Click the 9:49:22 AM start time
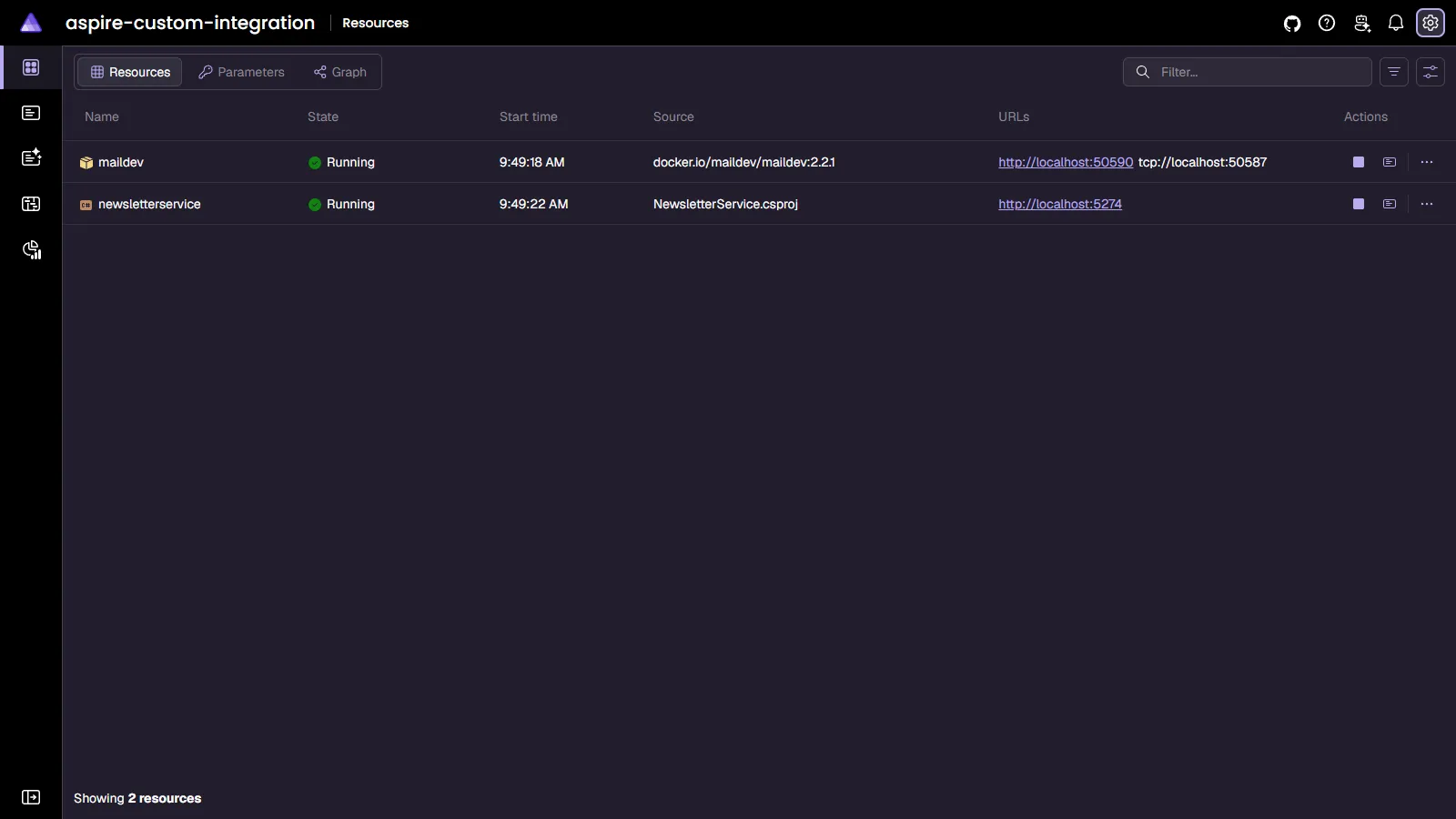This screenshot has width=1456, height=819. [x=533, y=204]
